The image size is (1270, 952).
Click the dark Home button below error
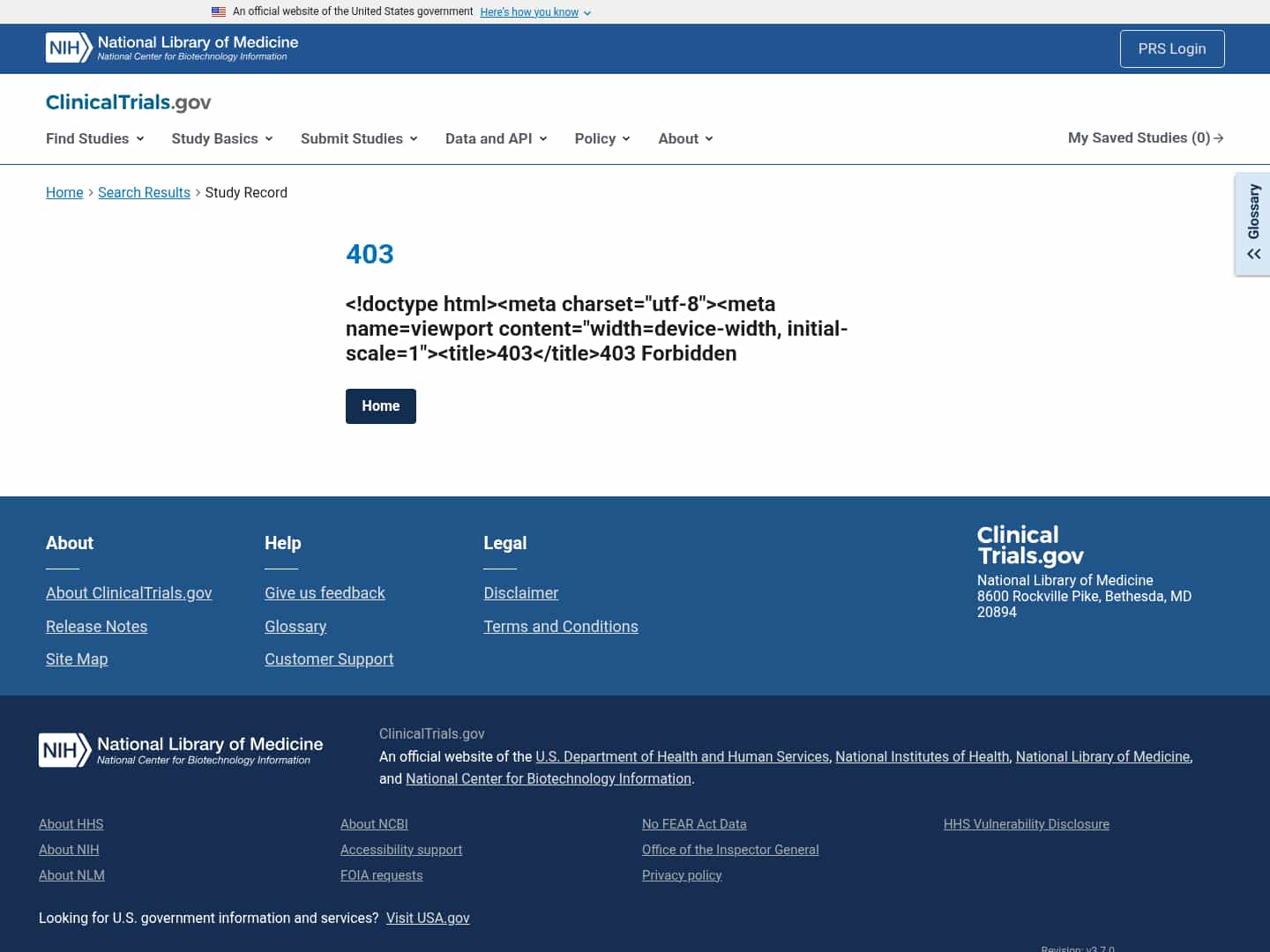[x=381, y=406]
